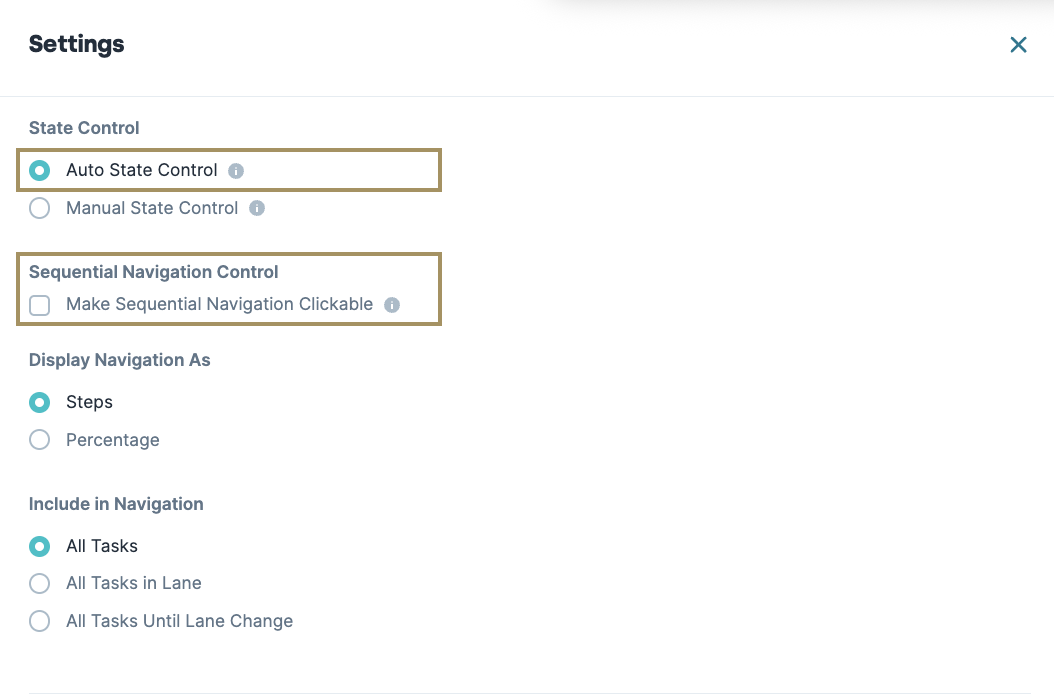Enable Make Sequential Navigation Clickable
Viewport: 1054px width, 694px height.
pyautogui.click(x=39, y=305)
